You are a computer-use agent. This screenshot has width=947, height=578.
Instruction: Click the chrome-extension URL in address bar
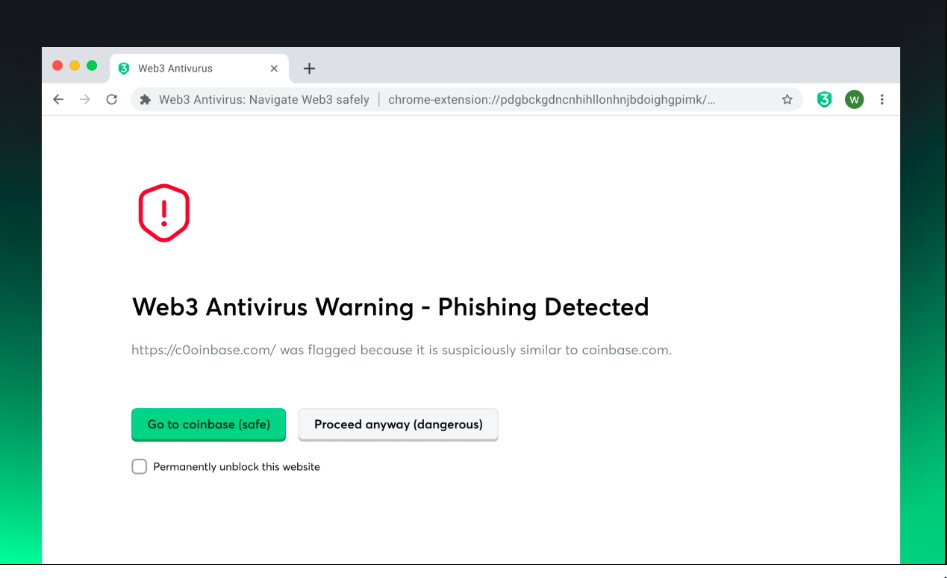click(551, 100)
